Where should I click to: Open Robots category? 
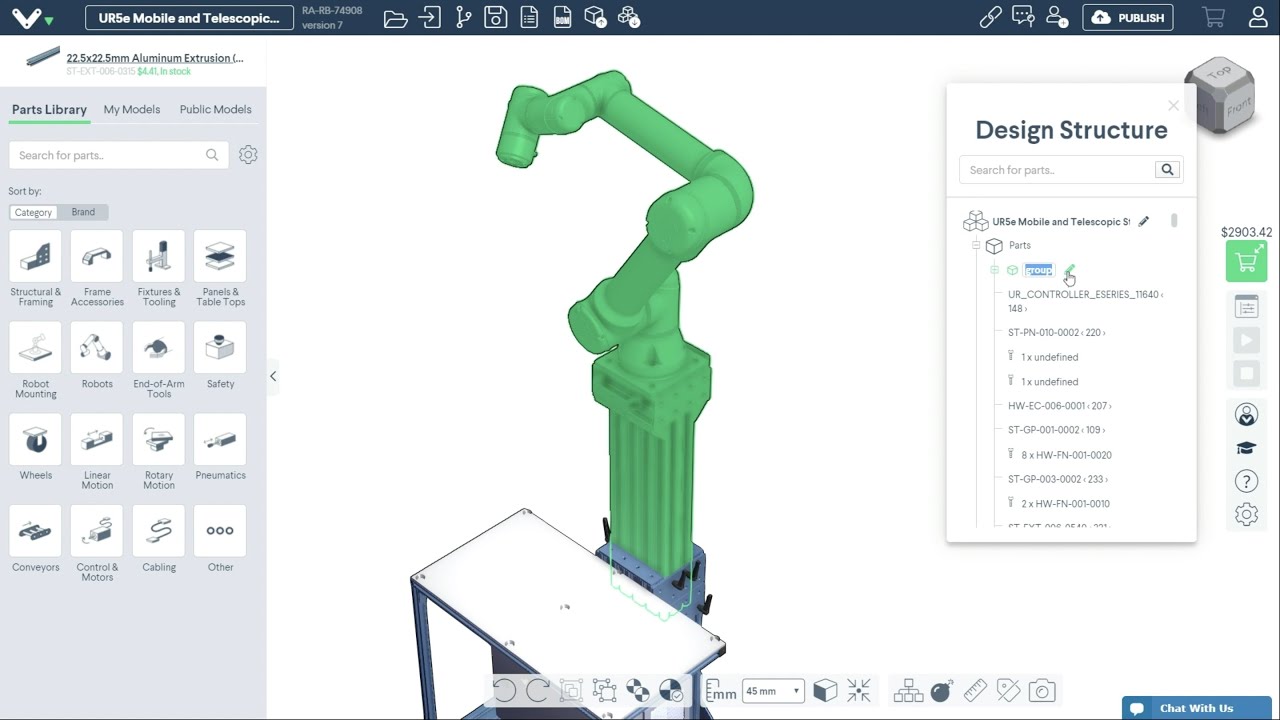tap(97, 355)
